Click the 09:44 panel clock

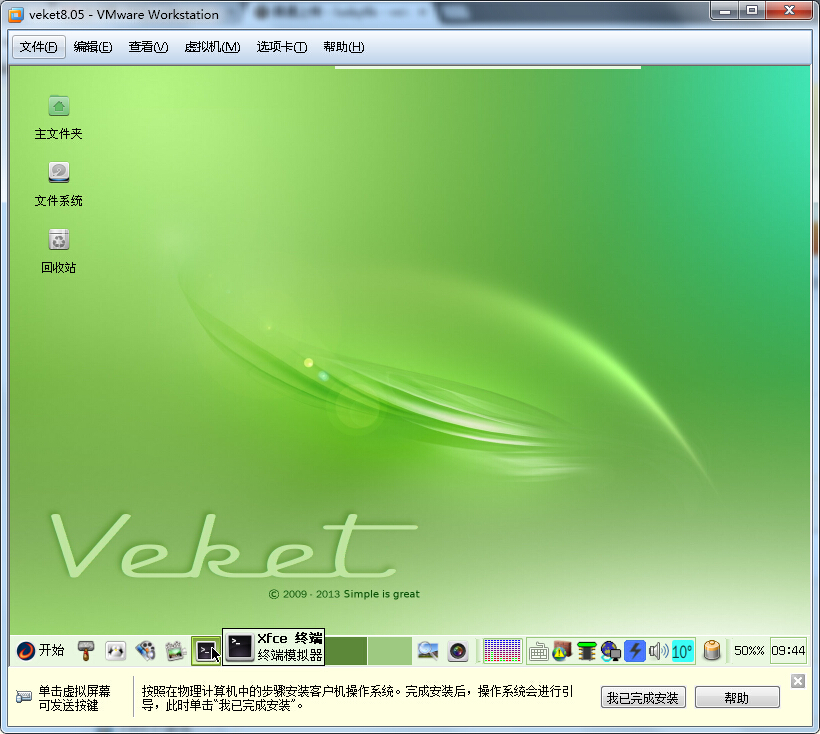tap(788, 651)
